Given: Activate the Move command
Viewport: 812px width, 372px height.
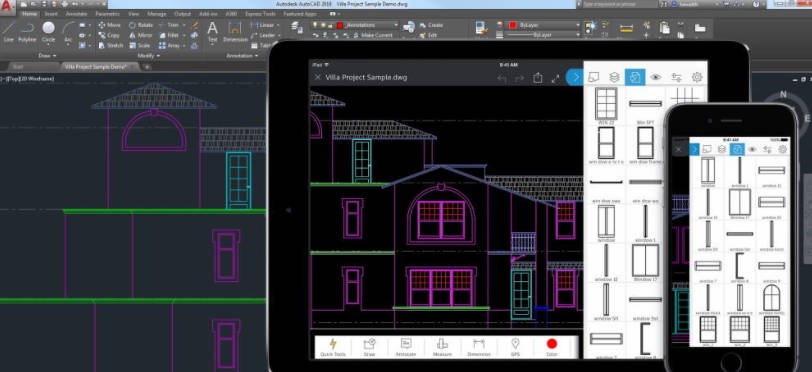Looking at the screenshot, I should pos(109,25).
